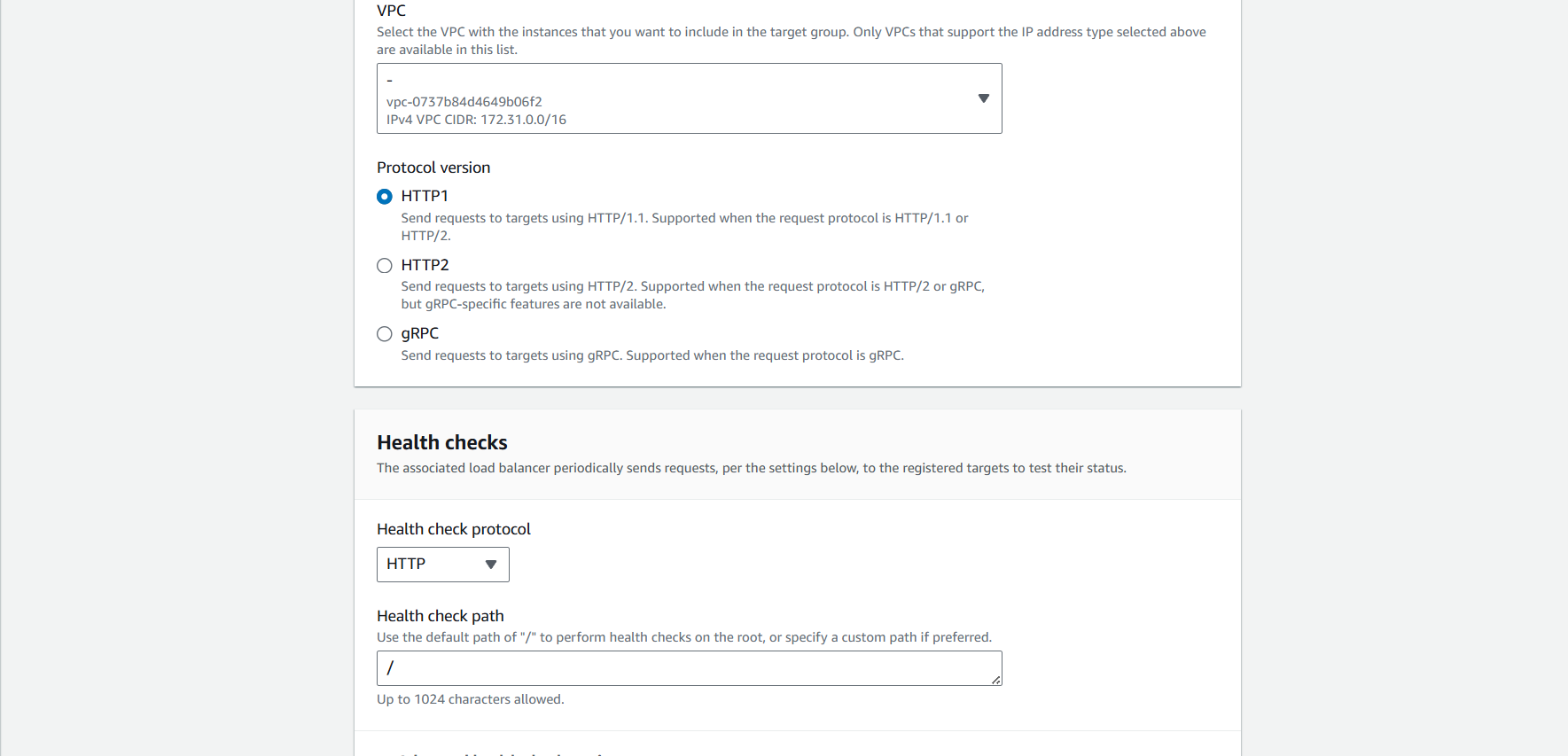Click the Health checks section heading
Image resolution: width=1568 pixels, height=756 pixels.
tap(442, 442)
